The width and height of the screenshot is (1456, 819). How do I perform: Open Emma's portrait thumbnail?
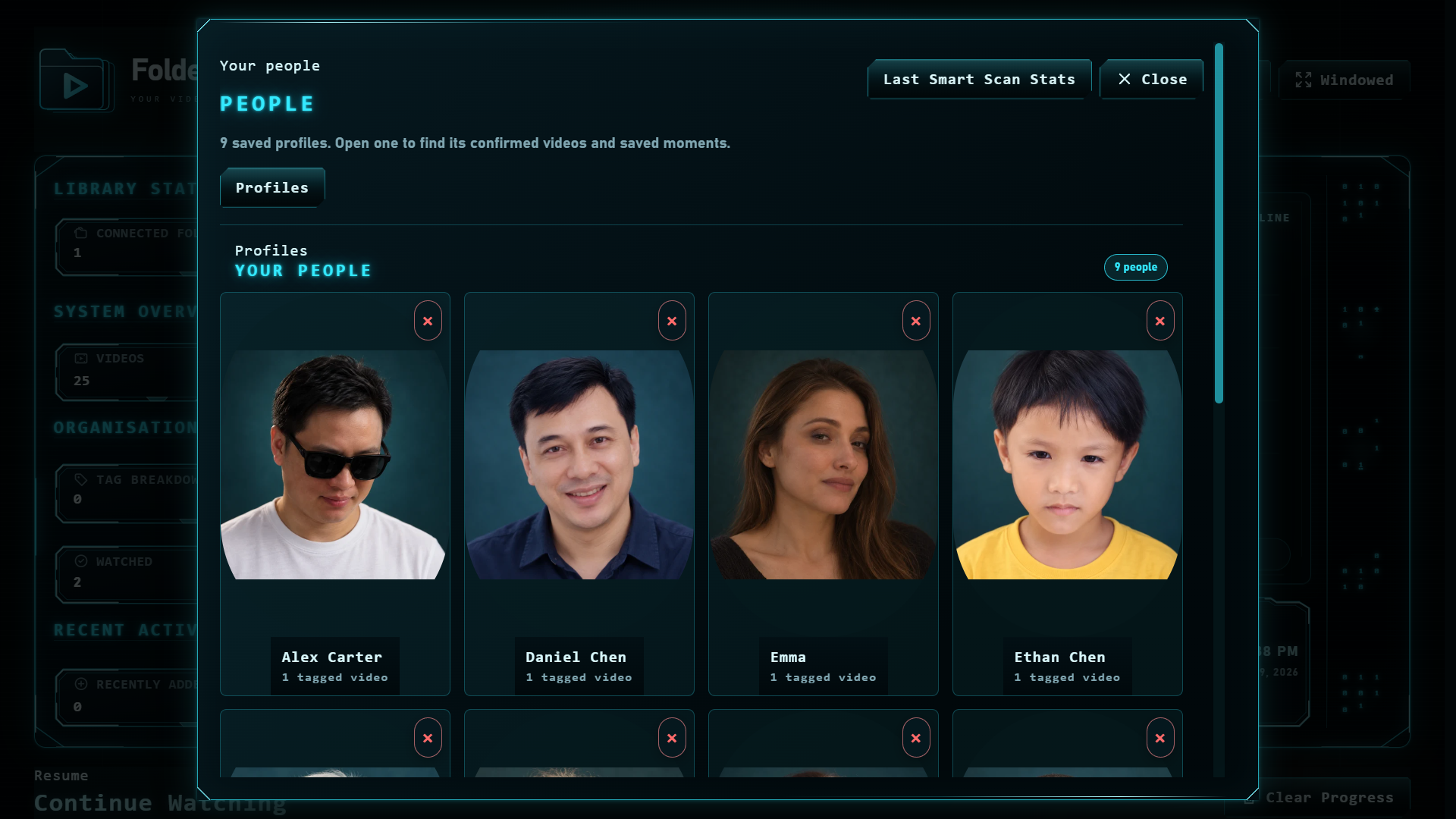click(823, 464)
